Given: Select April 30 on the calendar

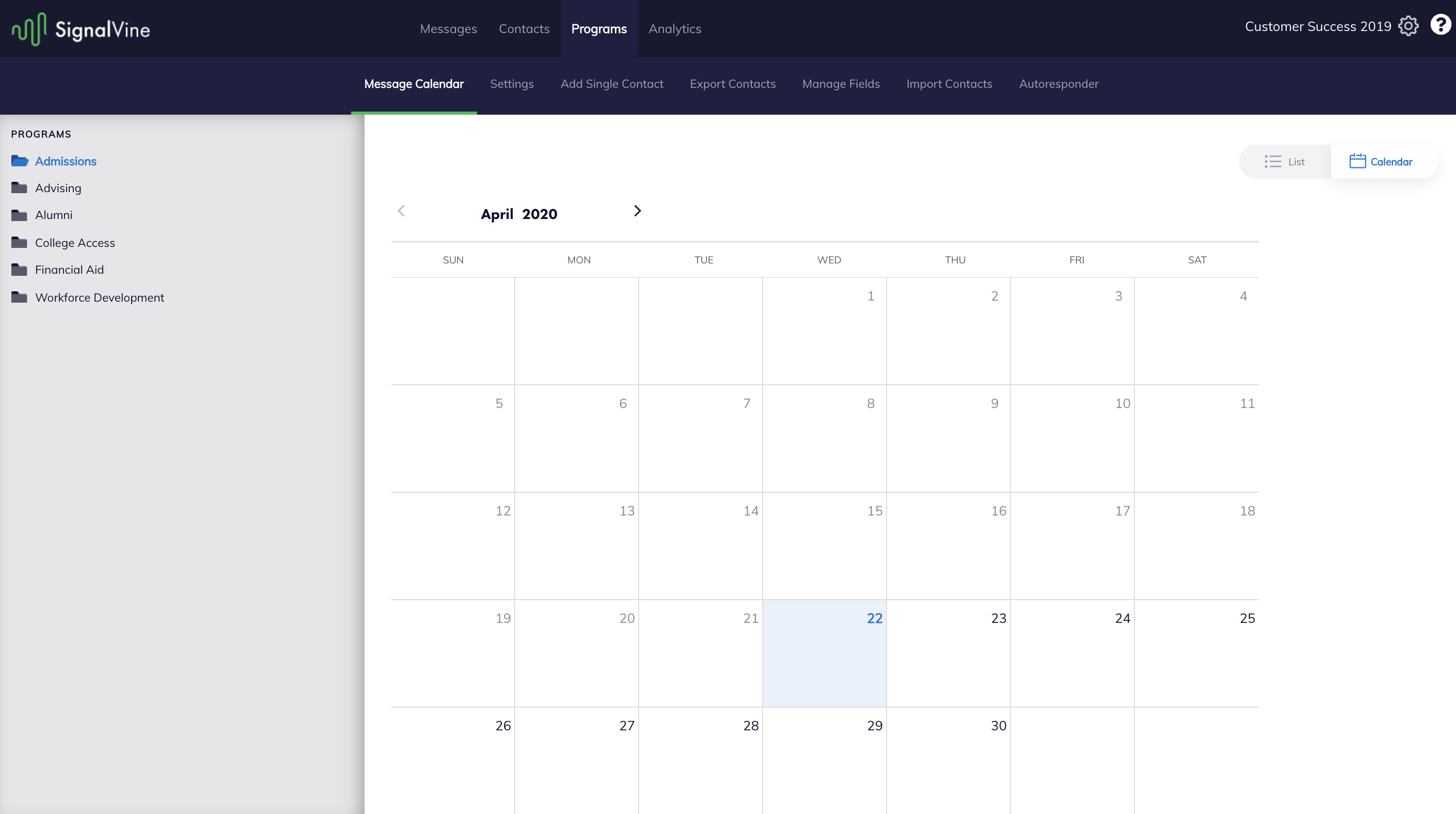Looking at the screenshot, I should (x=948, y=761).
